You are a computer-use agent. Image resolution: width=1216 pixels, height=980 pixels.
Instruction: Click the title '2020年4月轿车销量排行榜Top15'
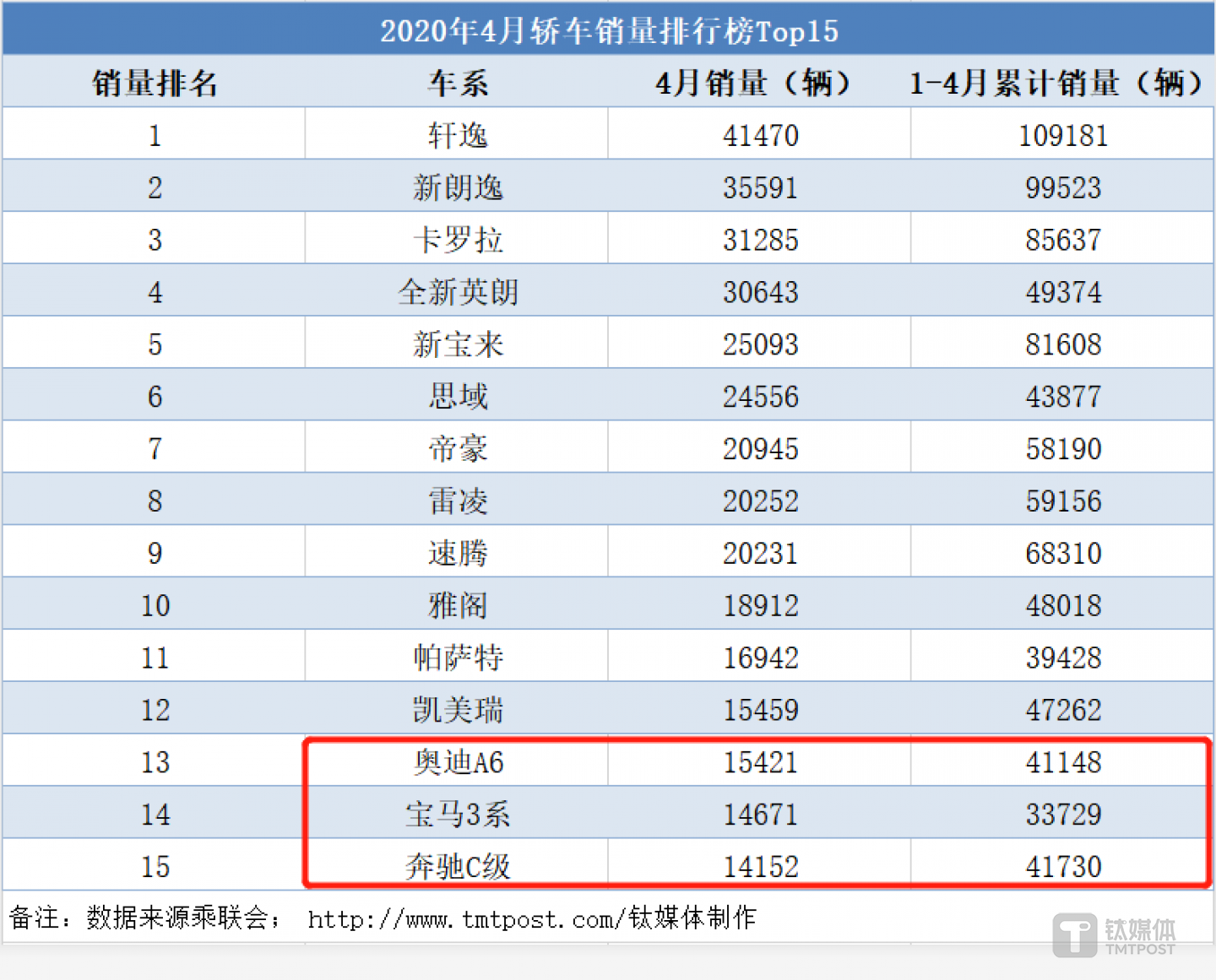(x=609, y=31)
